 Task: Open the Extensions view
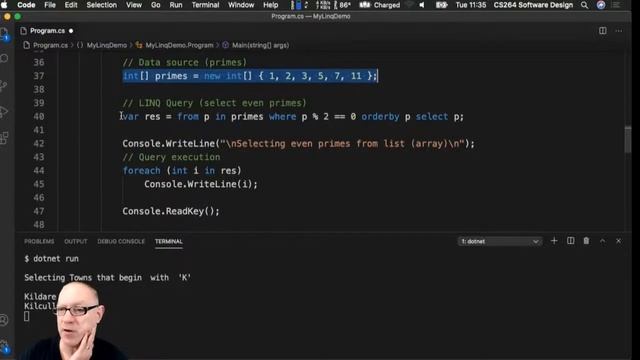coord(4,138)
